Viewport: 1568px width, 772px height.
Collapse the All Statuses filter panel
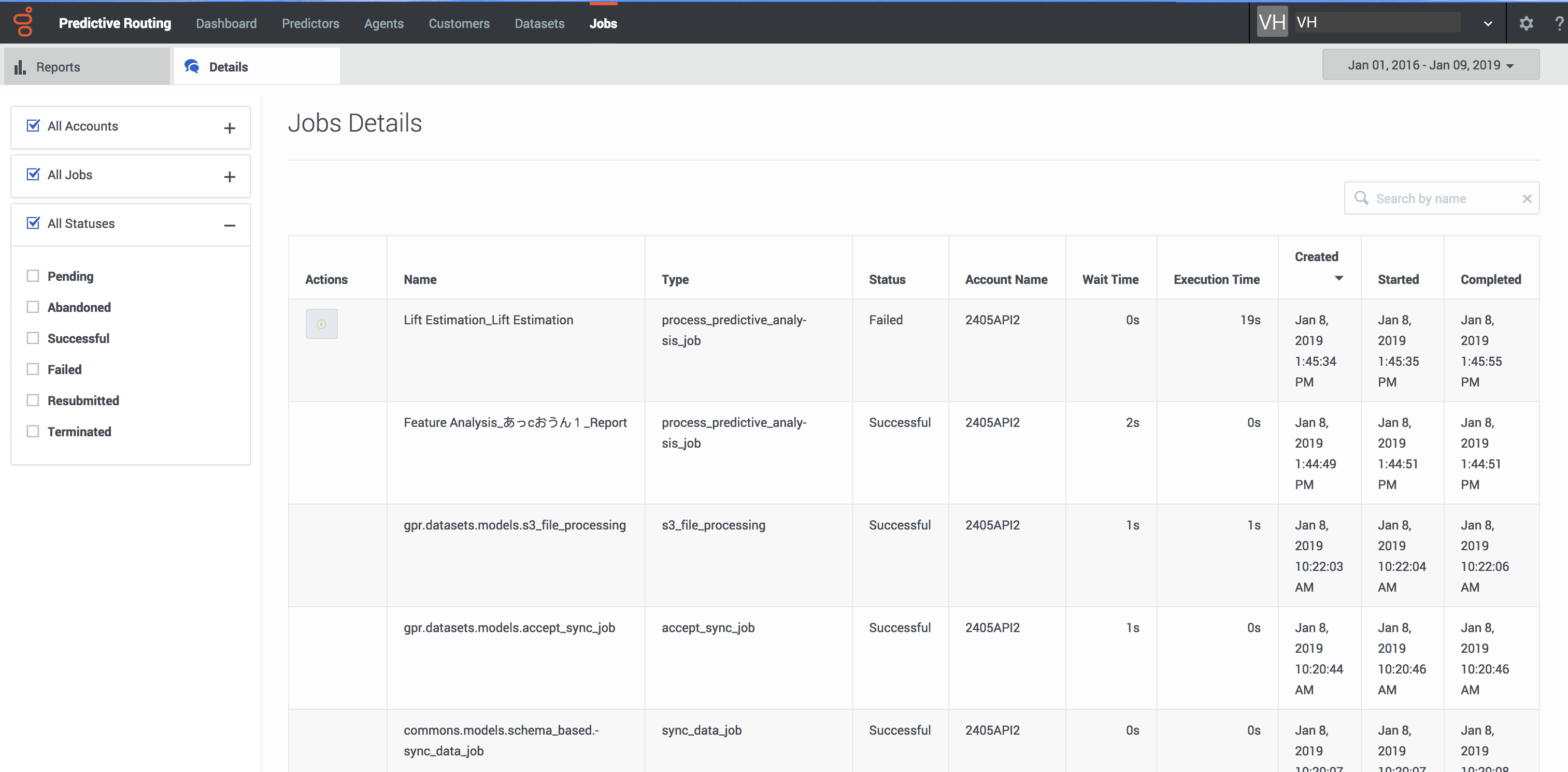(x=230, y=225)
